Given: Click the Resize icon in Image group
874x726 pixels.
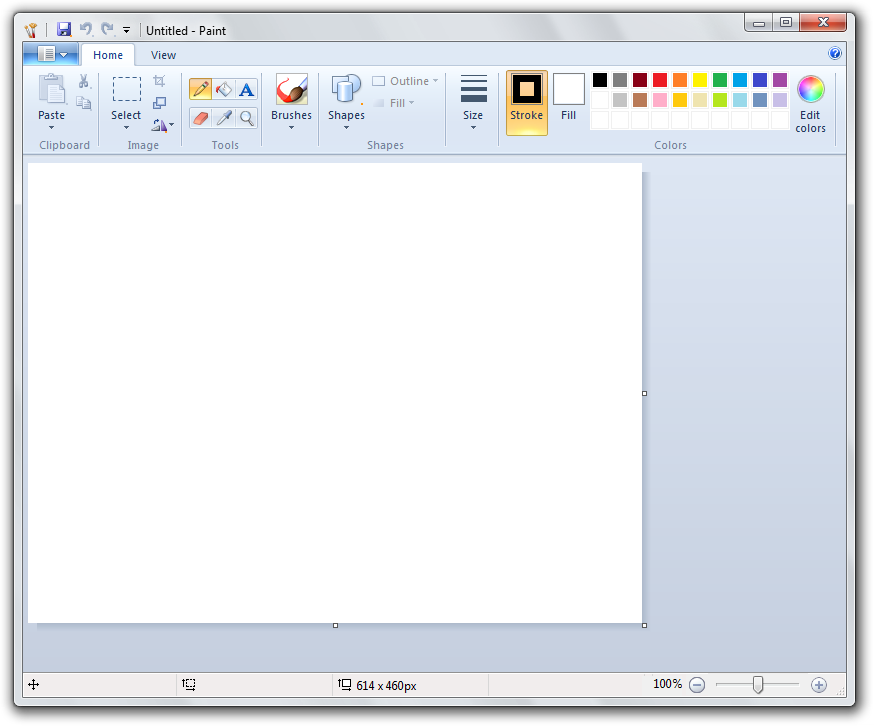Looking at the screenshot, I should coord(159,103).
